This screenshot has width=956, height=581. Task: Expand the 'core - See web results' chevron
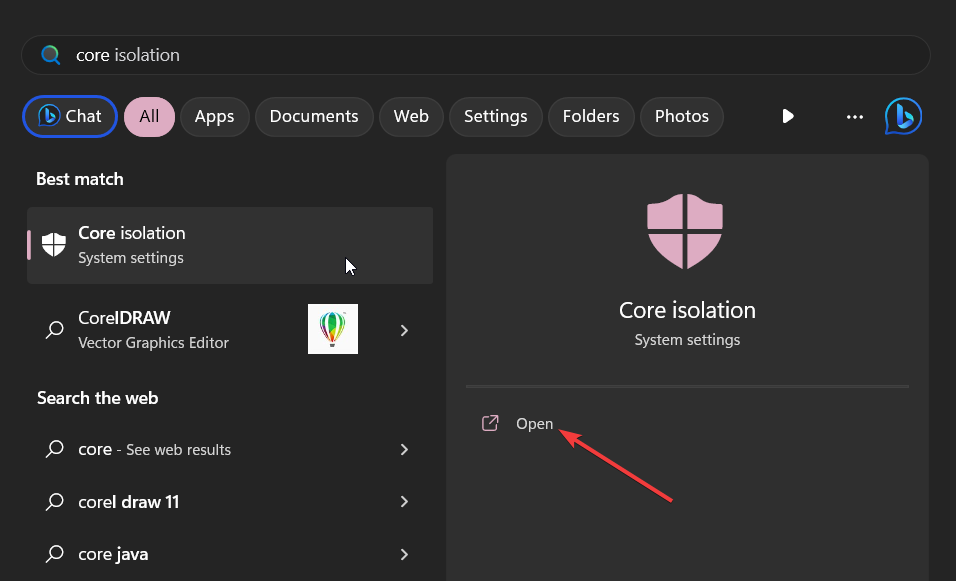pos(404,449)
